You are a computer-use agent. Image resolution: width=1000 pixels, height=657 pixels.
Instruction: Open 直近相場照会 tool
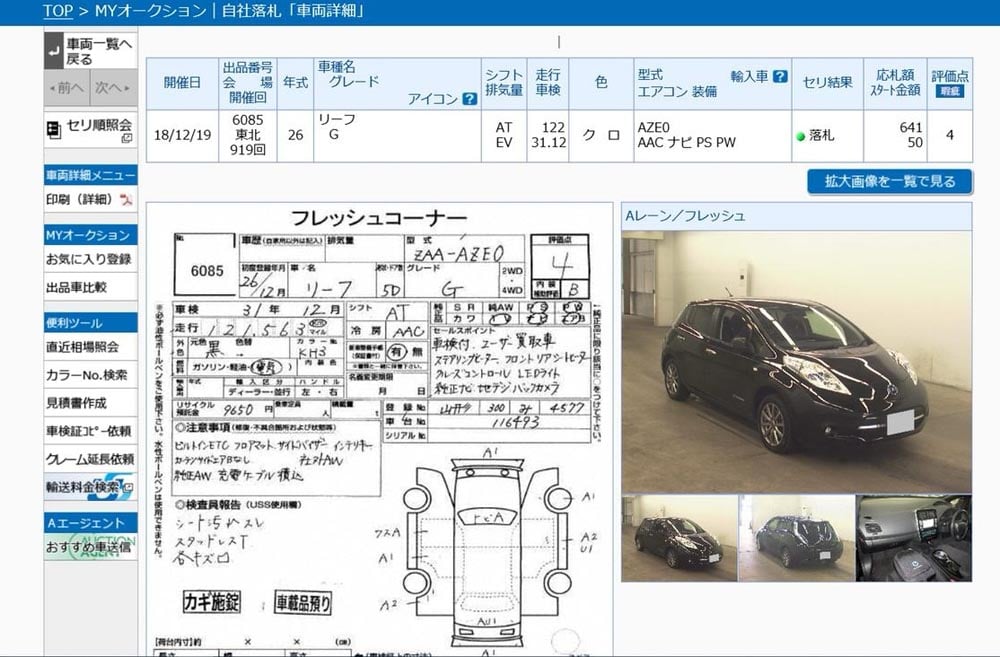coord(91,347)
